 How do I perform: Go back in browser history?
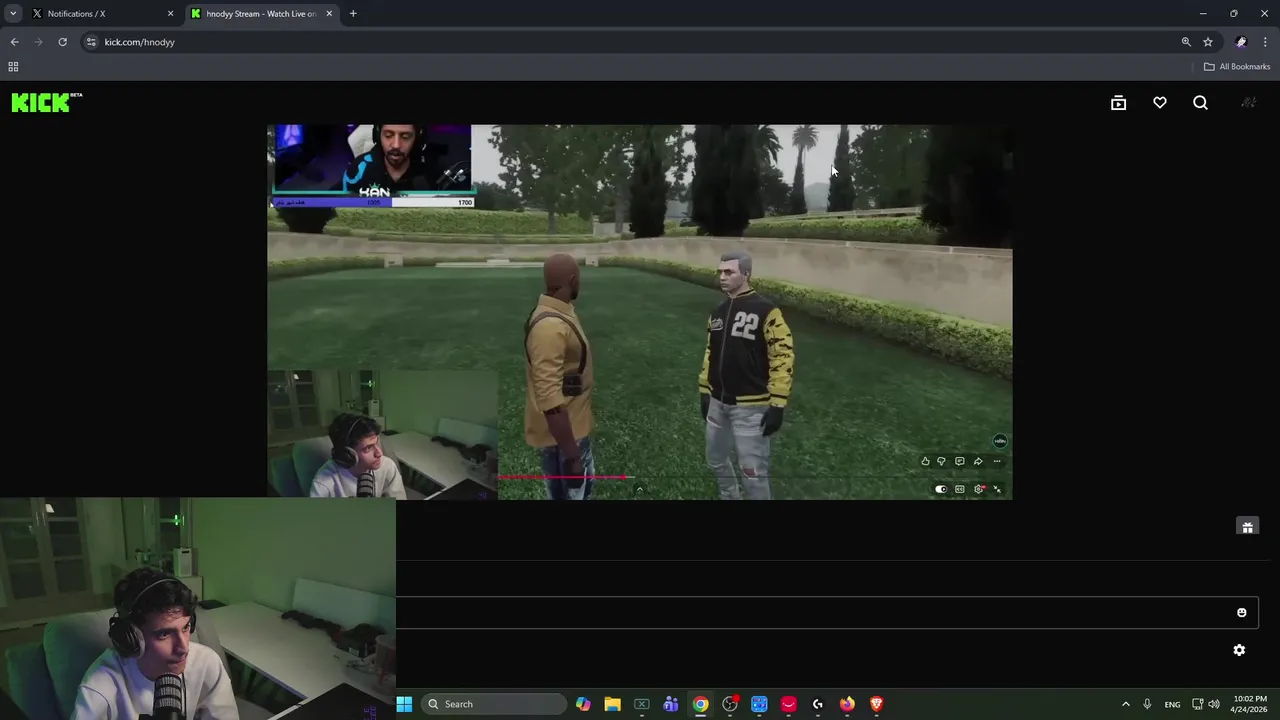14,42
